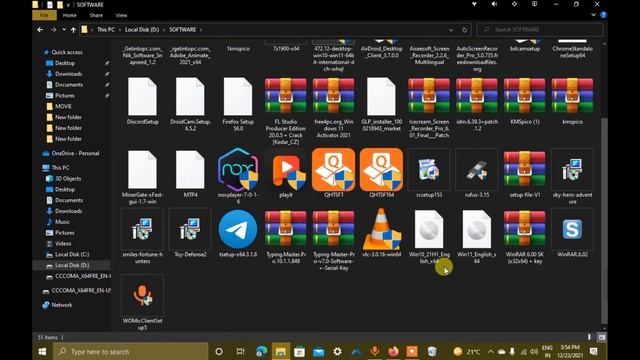Switch to details view button

pyautogui.click(x=589, y=337)
